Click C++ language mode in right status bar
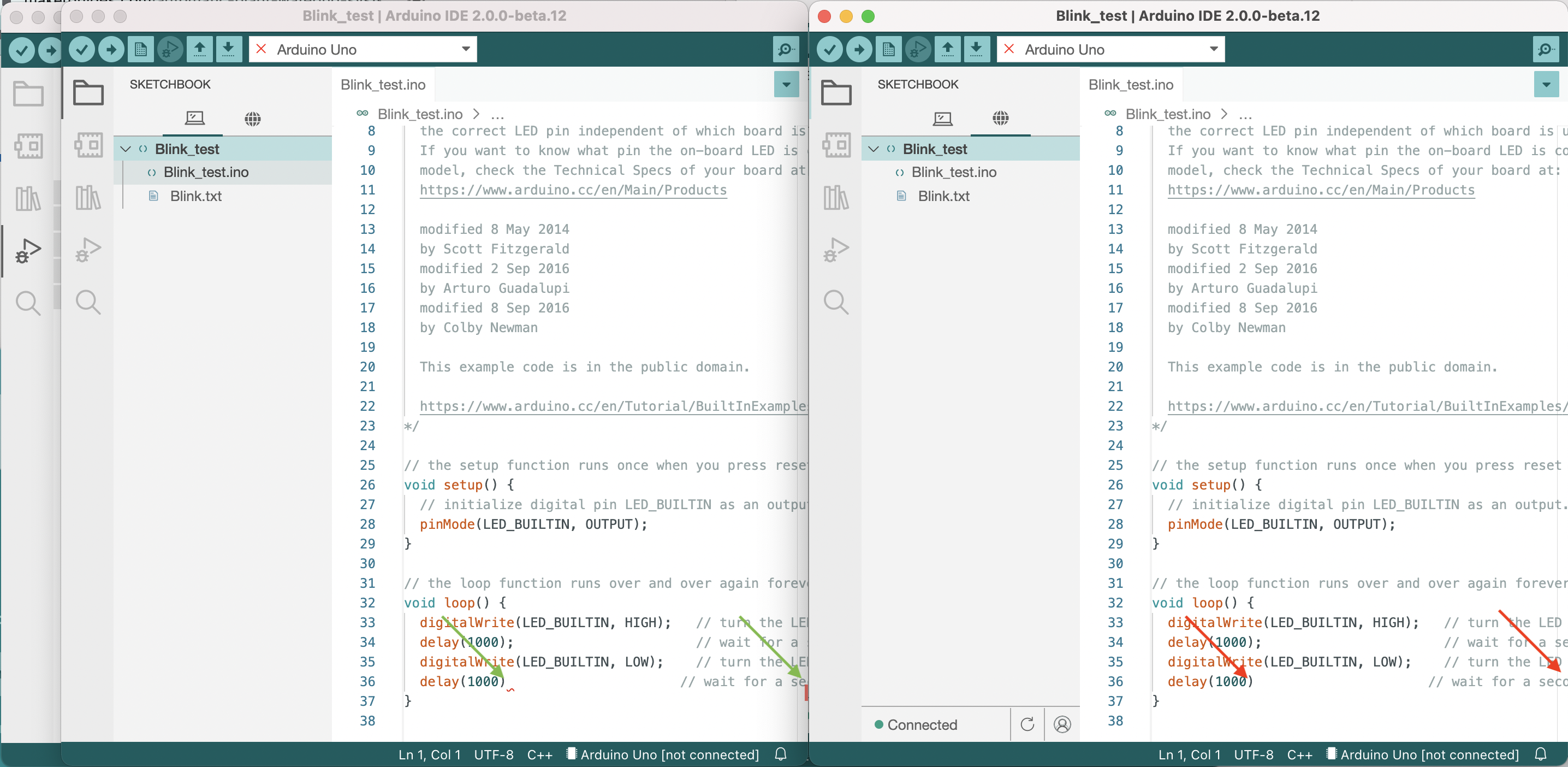 click(1299, 754)
